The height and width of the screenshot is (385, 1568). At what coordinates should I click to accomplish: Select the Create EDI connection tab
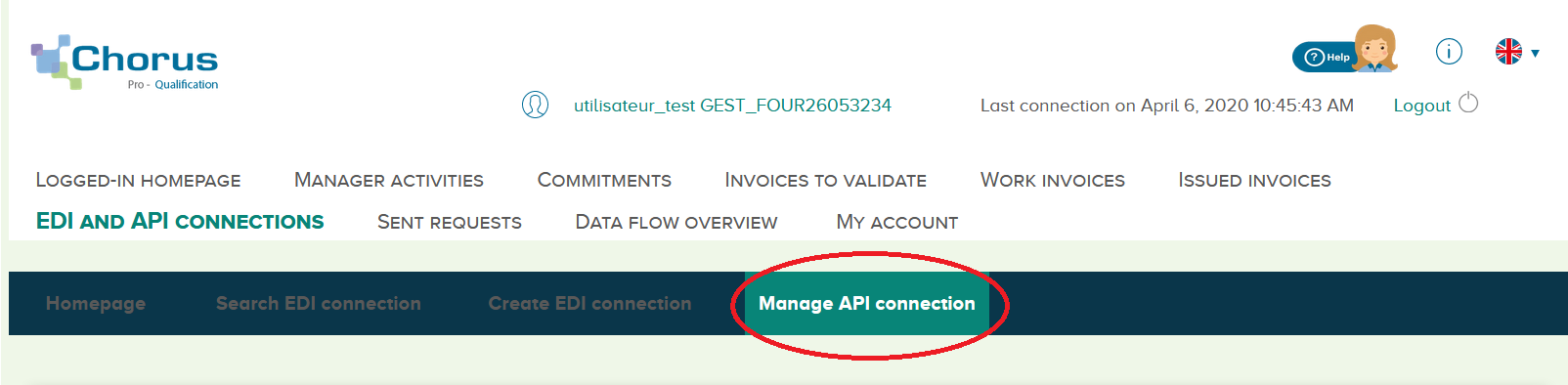tap(589, 303)
